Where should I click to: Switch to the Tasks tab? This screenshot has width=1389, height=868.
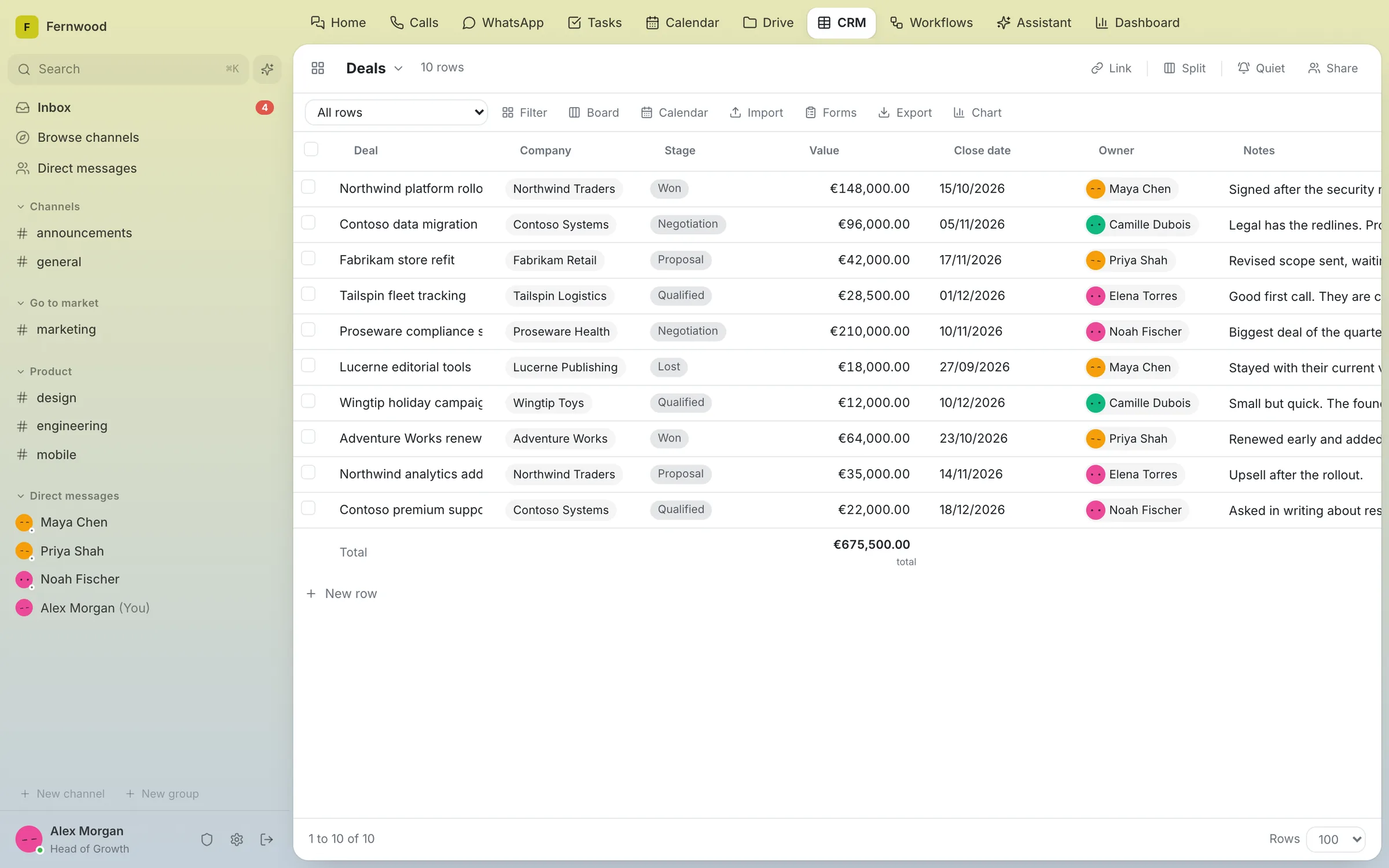tap(595, 23)
